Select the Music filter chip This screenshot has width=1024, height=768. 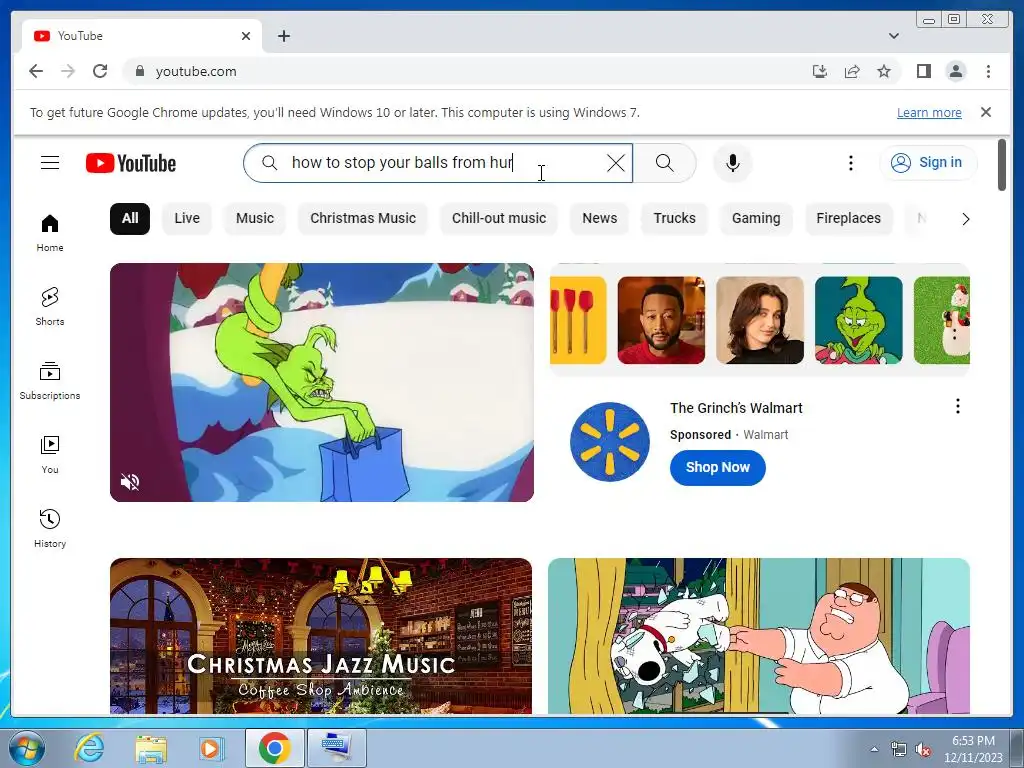click(x=255, y=218)
